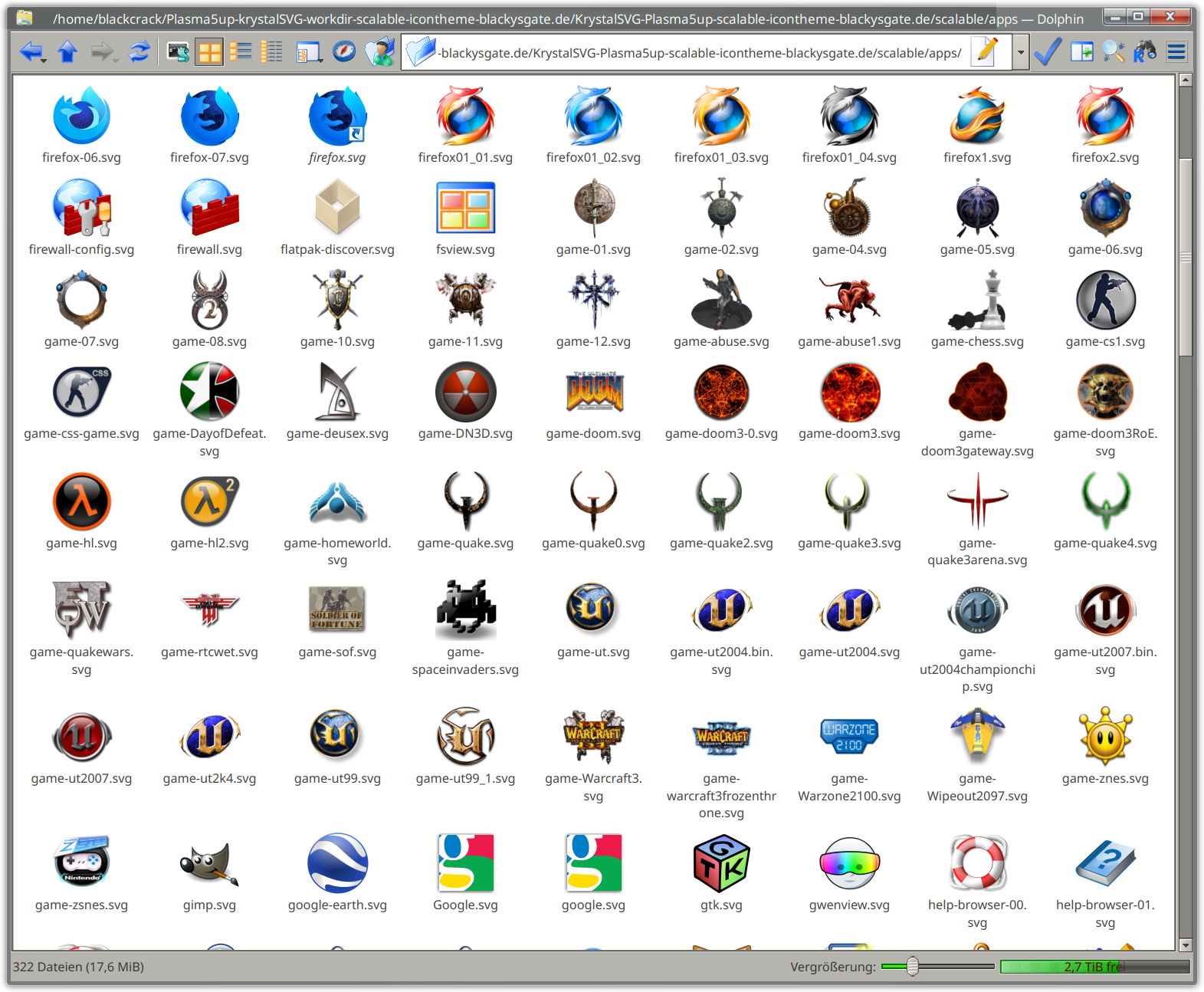1204x992 pixels.
Task: Select game-hl2.svg icon
Action: coord(209,502)
